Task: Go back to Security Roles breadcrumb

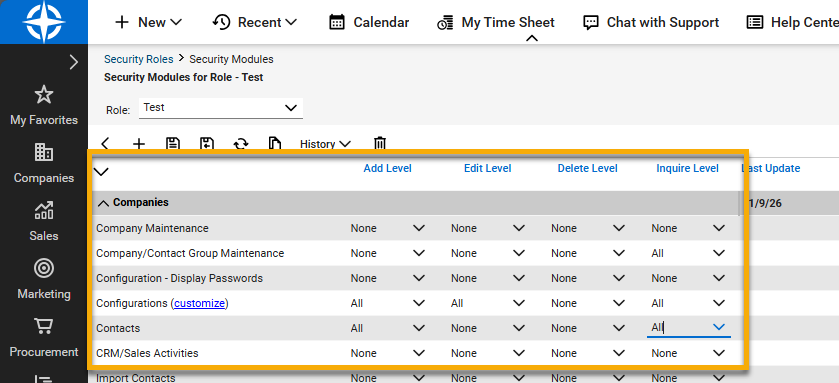Action: click(x=139, y=59)
